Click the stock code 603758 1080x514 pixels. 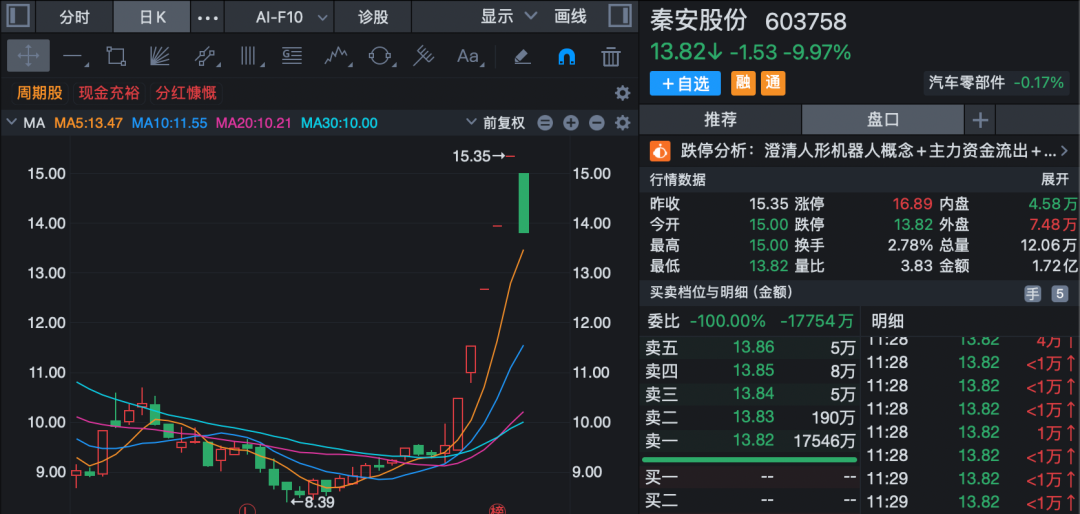(806, 22)
